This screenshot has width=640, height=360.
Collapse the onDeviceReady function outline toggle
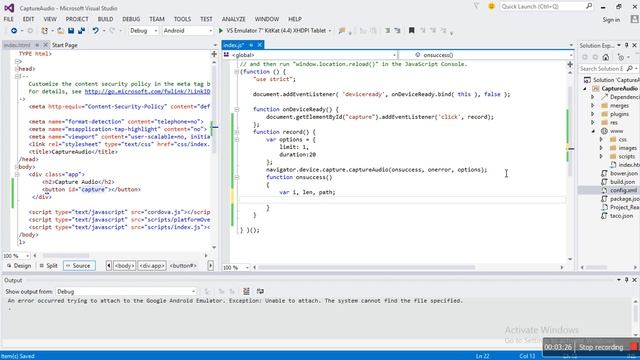pos(236,109)
